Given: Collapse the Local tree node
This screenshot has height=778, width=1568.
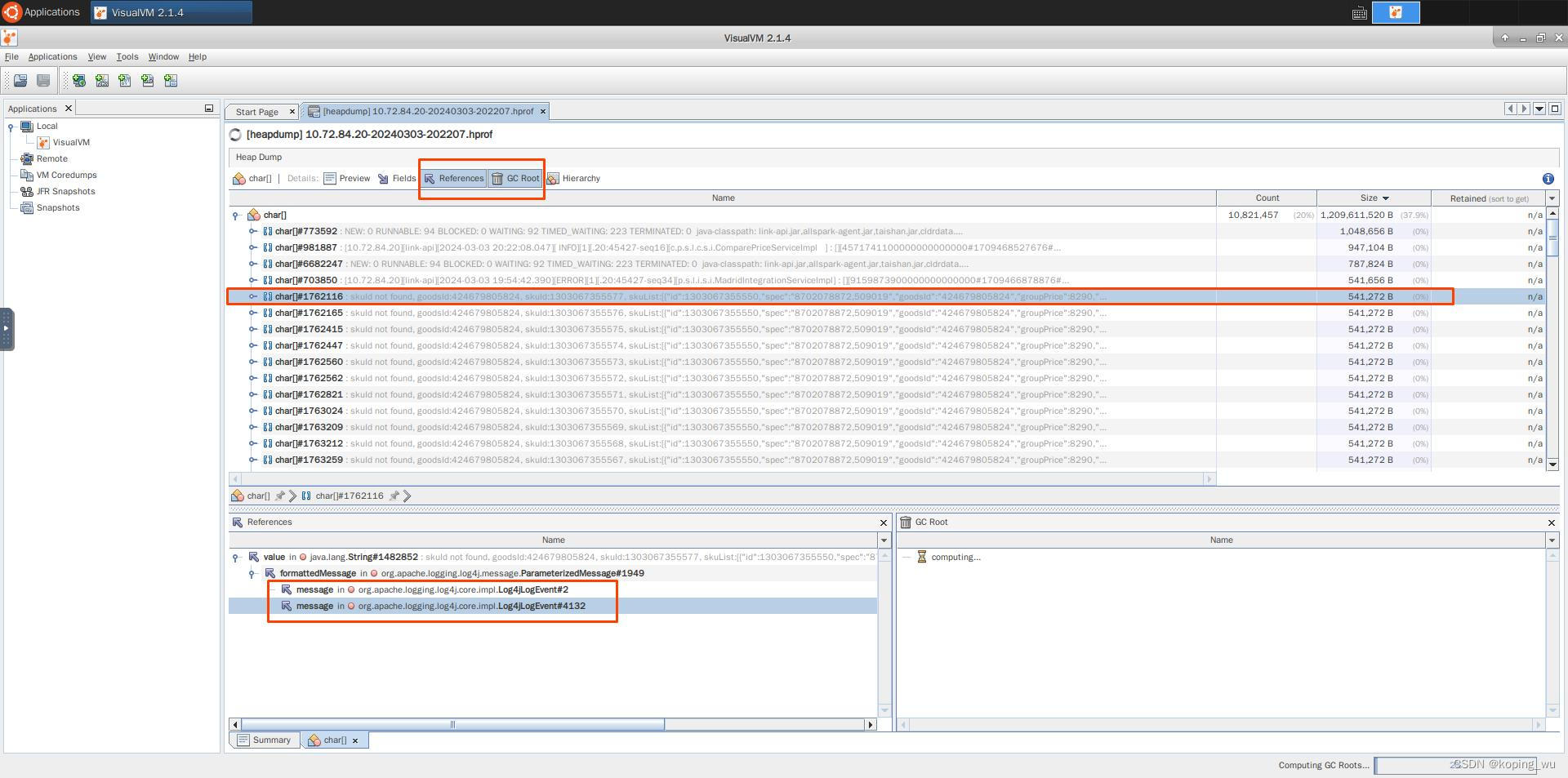Looking at the screenshot, I should click(11, 127).
